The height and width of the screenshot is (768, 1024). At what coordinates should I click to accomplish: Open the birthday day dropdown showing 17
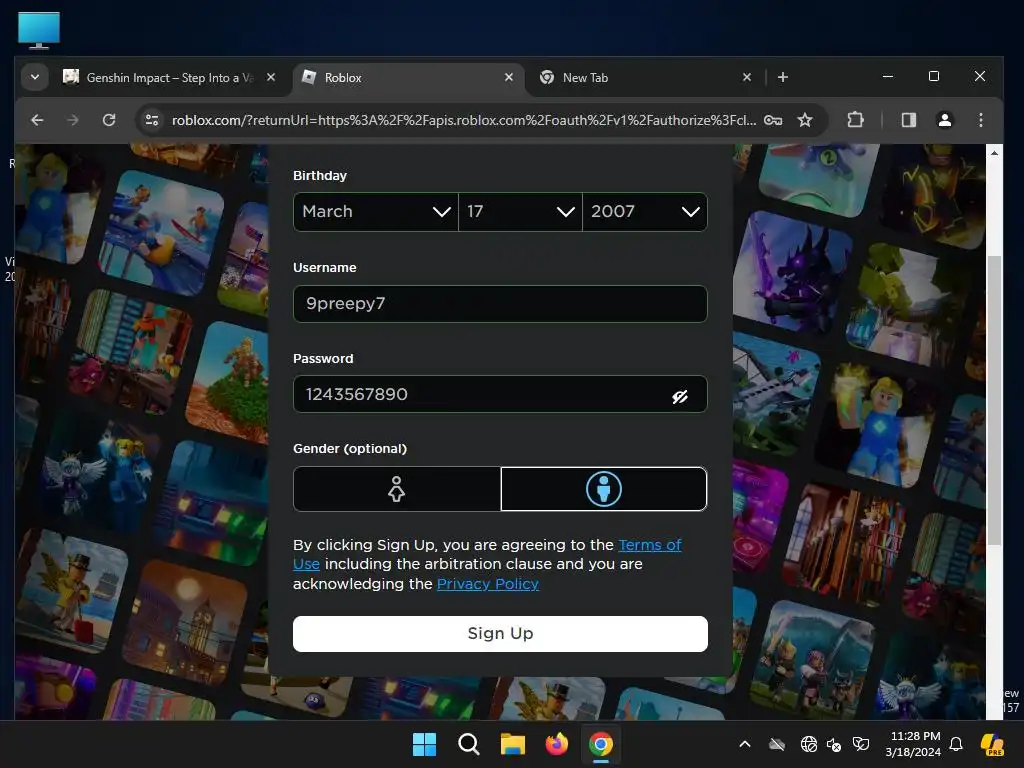(520, 212)
